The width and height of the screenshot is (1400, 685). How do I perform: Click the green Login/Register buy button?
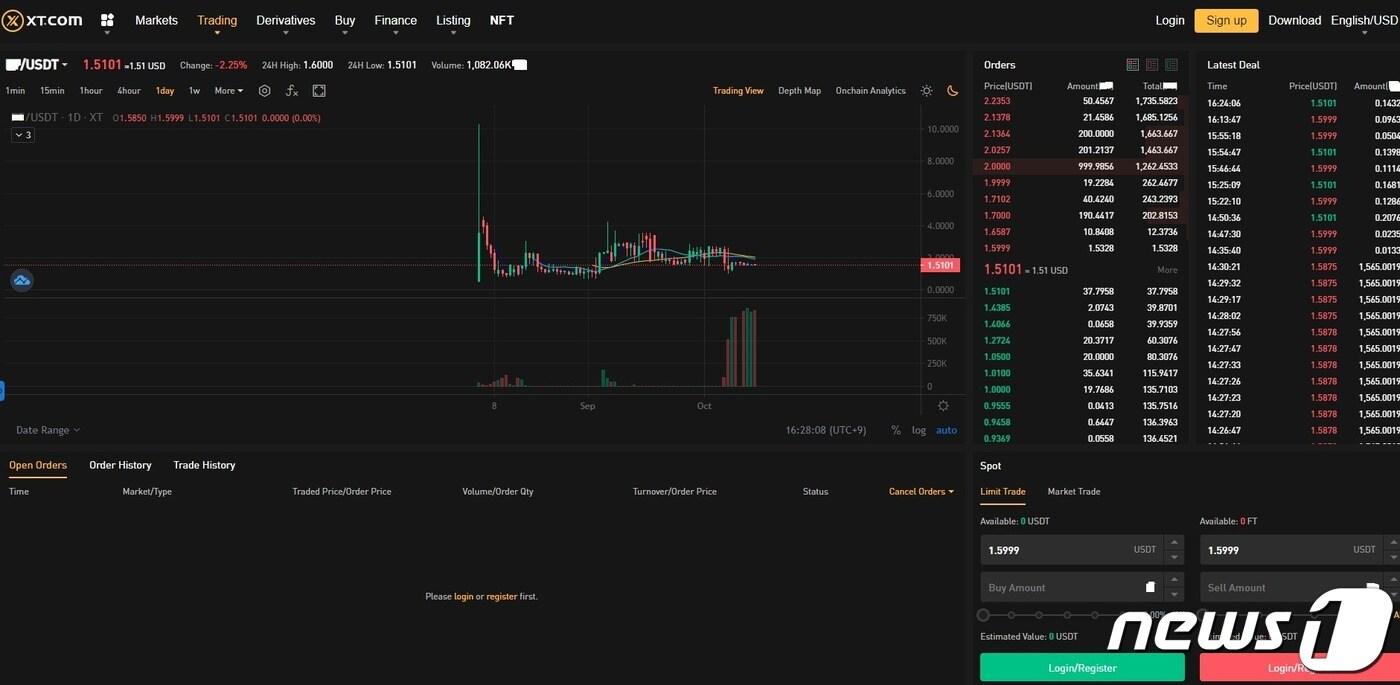(x=1082, y=668)
